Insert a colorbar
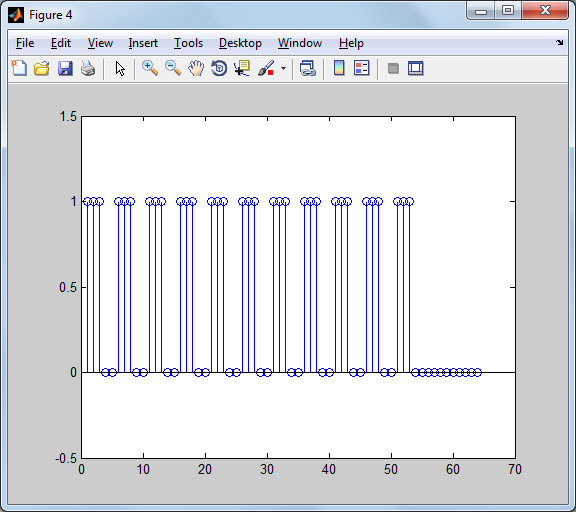576x512 pixels. pyautogui.click(x=339, y=68)
